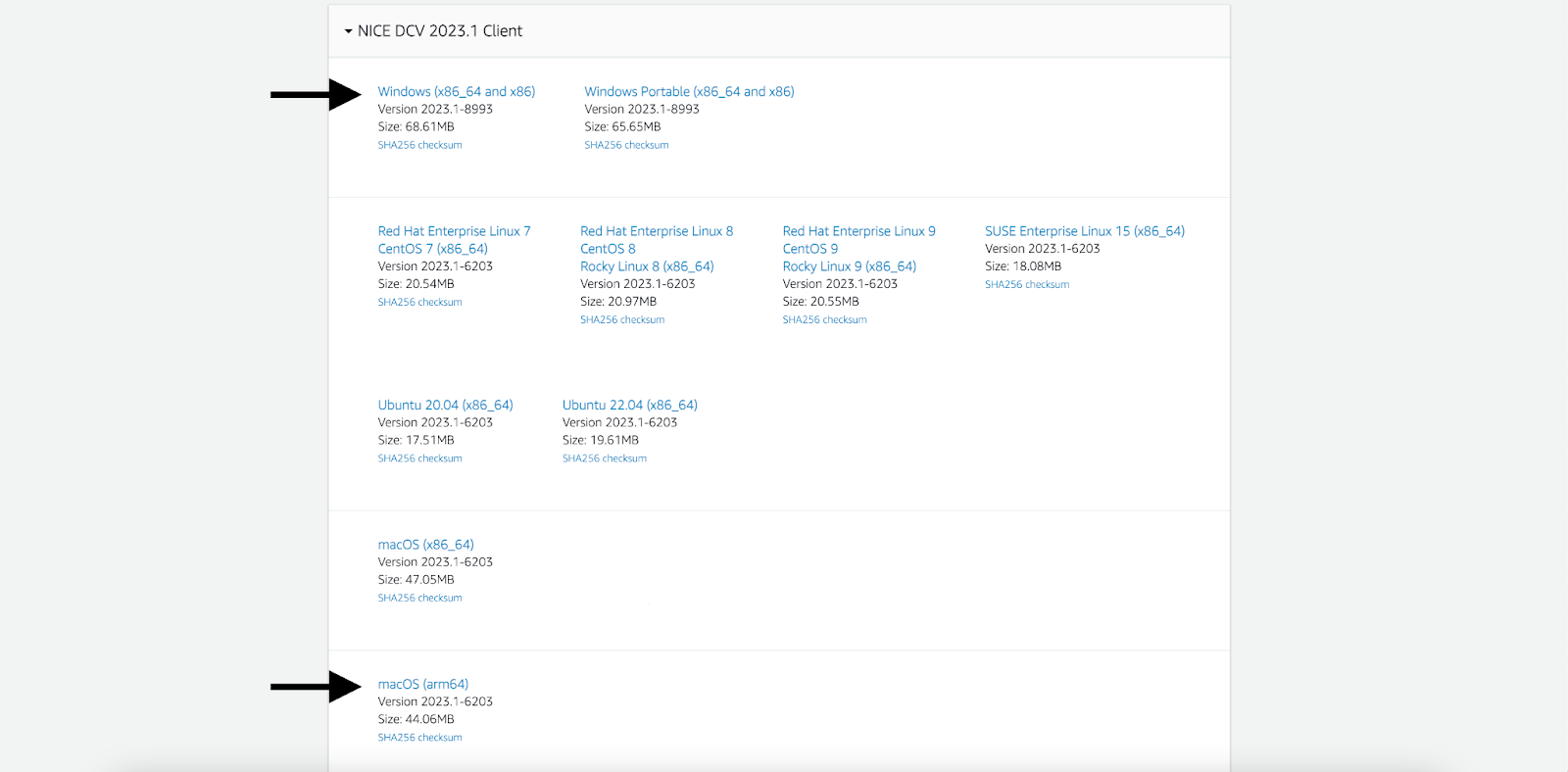Open SHA256 checksum under SUSE Enterprise Linux 15
Screen dimensions: 1568x772
[1027, 285]
